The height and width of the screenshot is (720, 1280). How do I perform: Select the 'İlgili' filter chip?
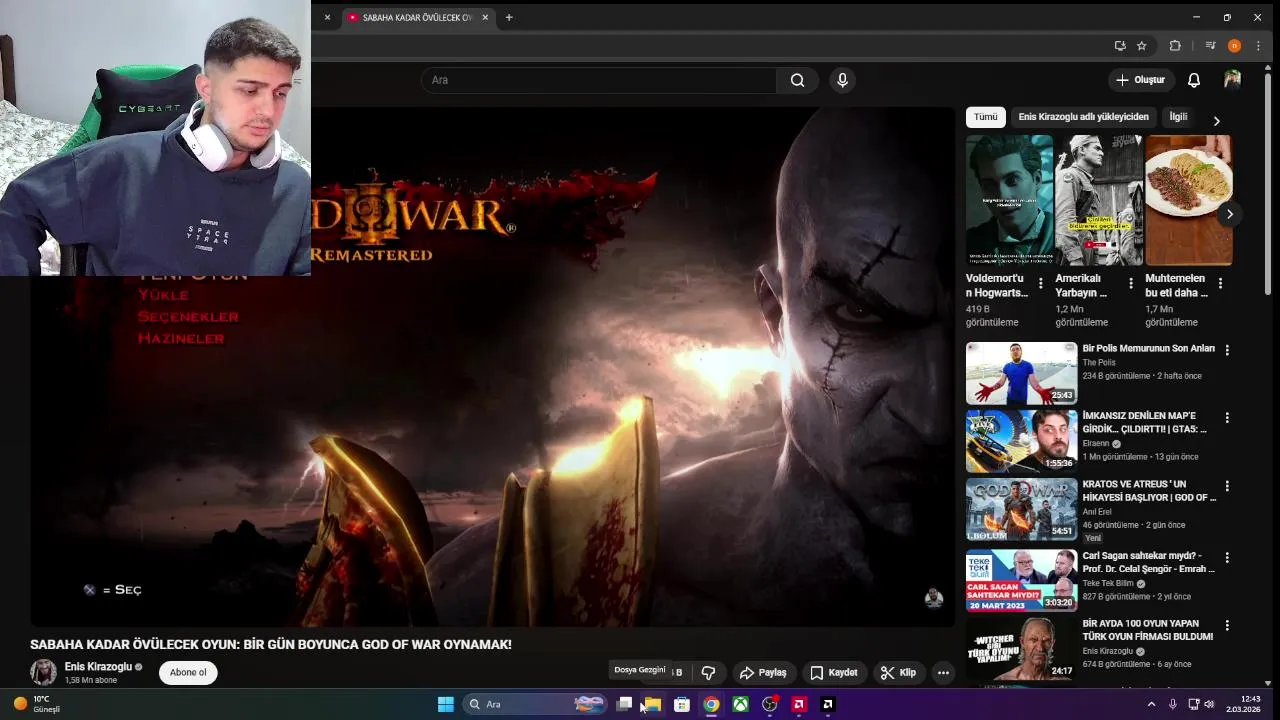1179,117
